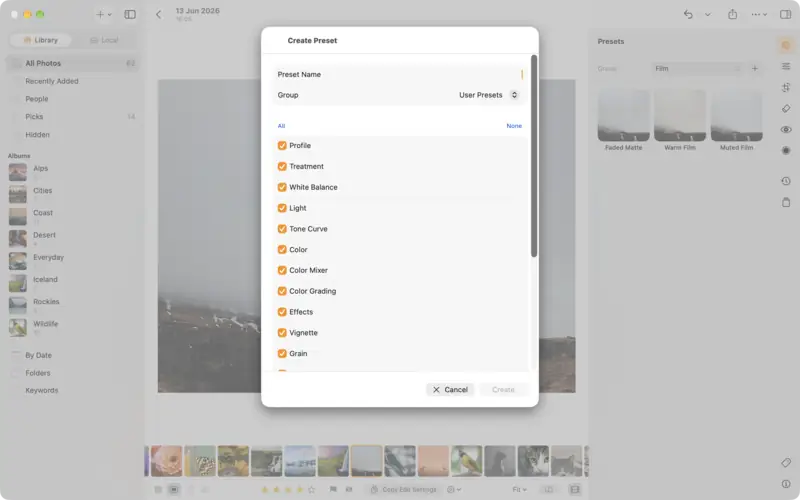The width and height of the screenshot is (800, 500).
Task: Click the clipboard icon in right tool strip
Action: tap(786, 202)
